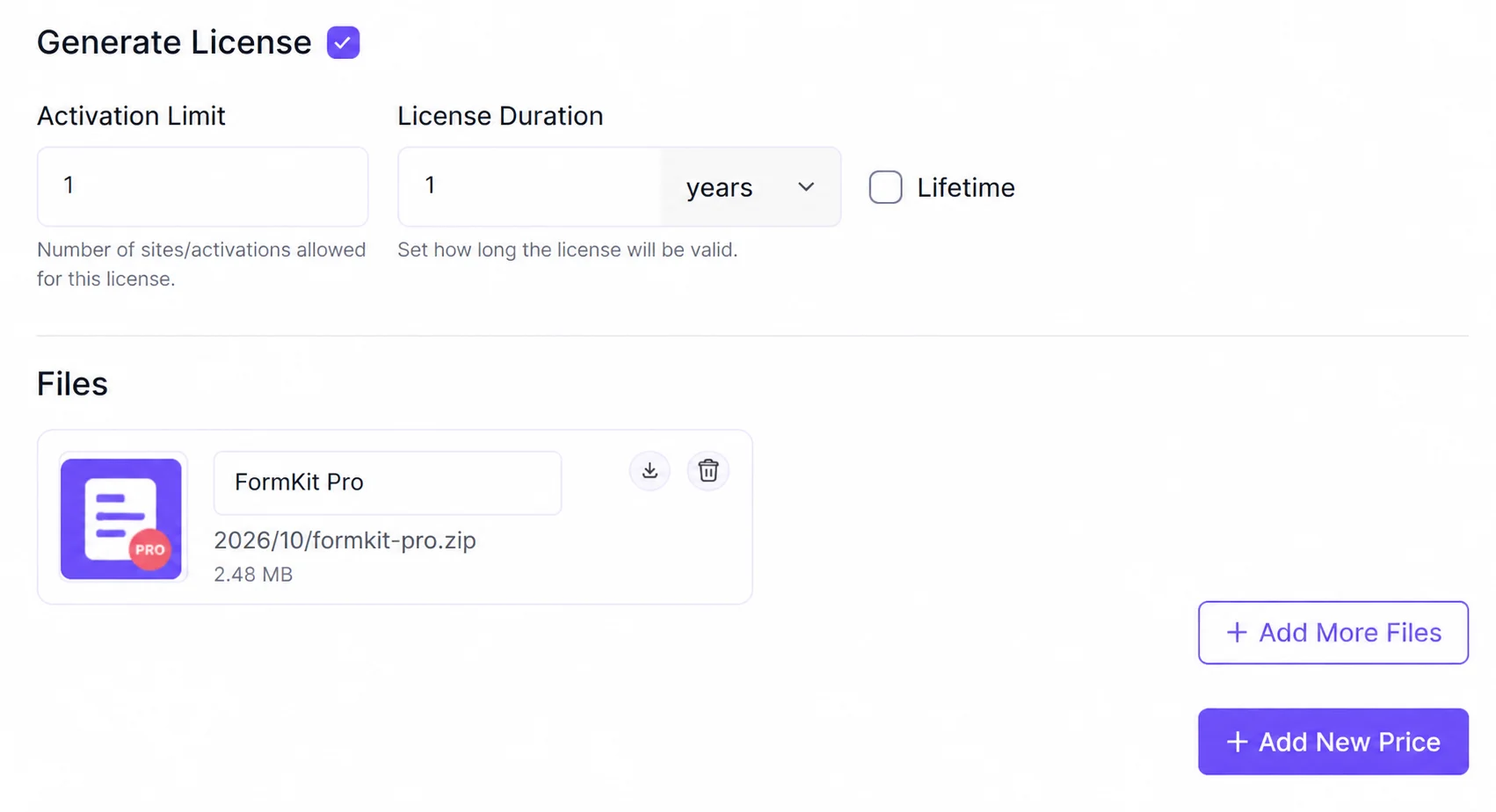The image size is (1496, 812).
Task: Click the Add More Files button
Action: pyautogui.click(x=1333, y=633)
